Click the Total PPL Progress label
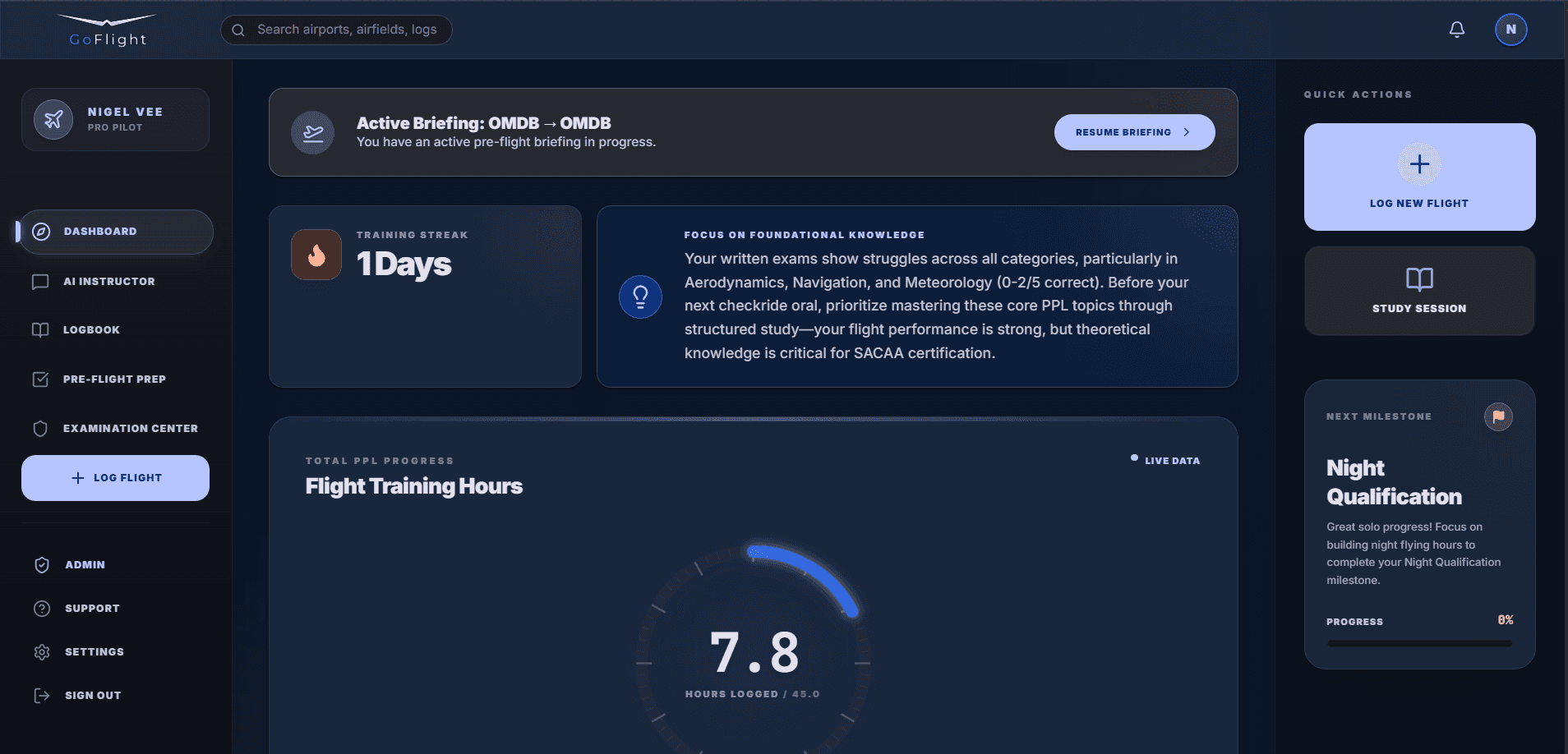Image resolution: width=1568 pixels, height=754 pixels. [x=379, y=461]
